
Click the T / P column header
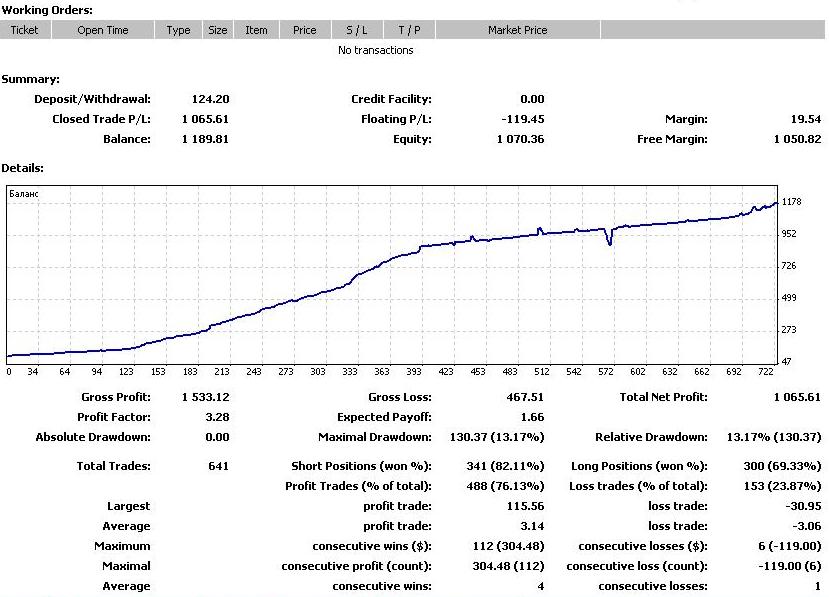[409, 30]
